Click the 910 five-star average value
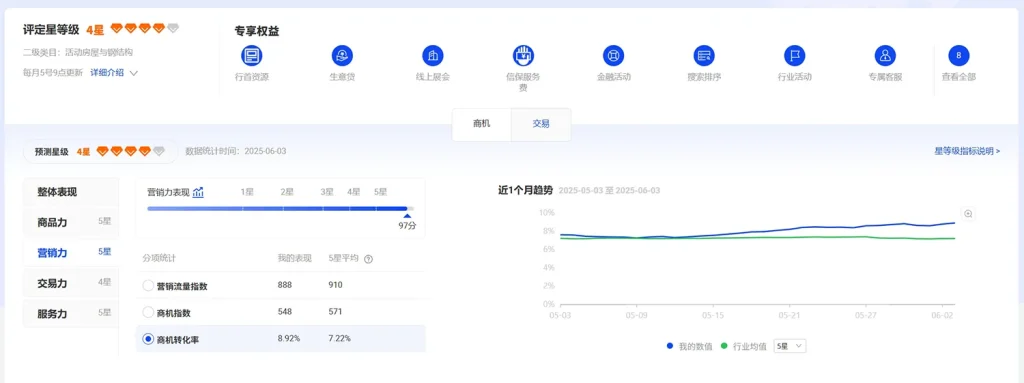 pyautogui.click(x=335, y=285)
